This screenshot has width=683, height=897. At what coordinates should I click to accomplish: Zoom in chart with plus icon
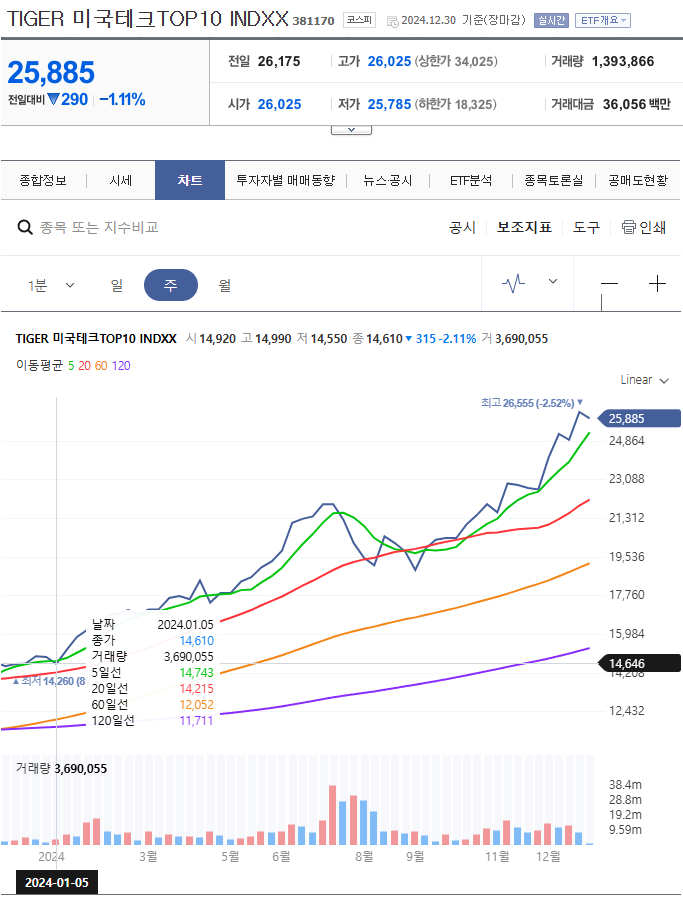coord(658,284)
